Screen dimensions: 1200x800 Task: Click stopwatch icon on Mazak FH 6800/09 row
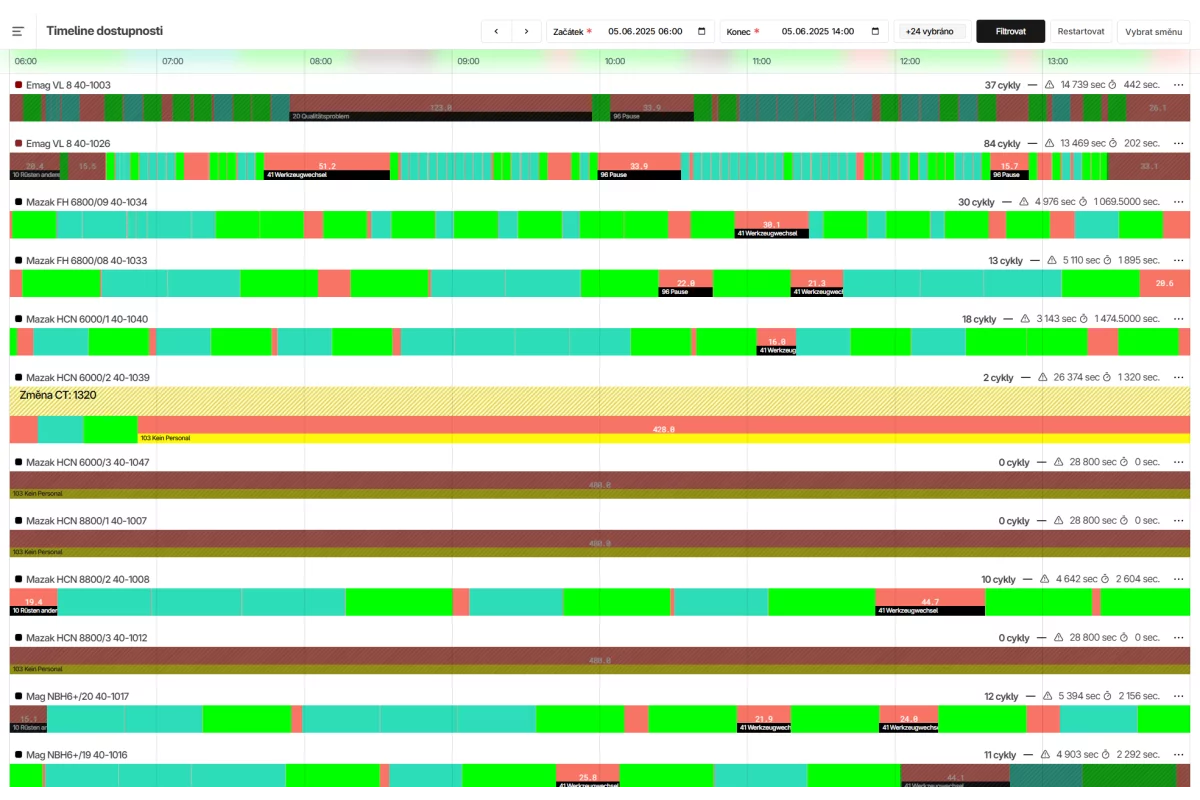click(1082, 202)
